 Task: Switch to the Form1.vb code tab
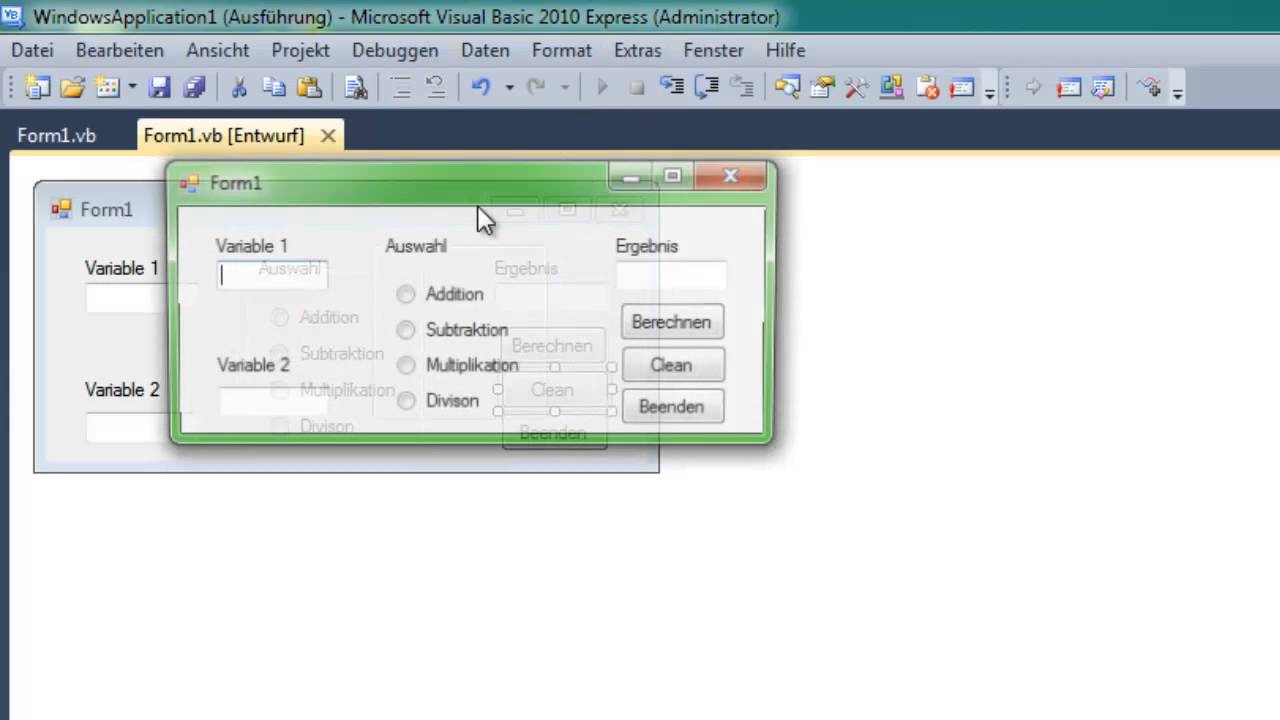(x=57, y=136)
